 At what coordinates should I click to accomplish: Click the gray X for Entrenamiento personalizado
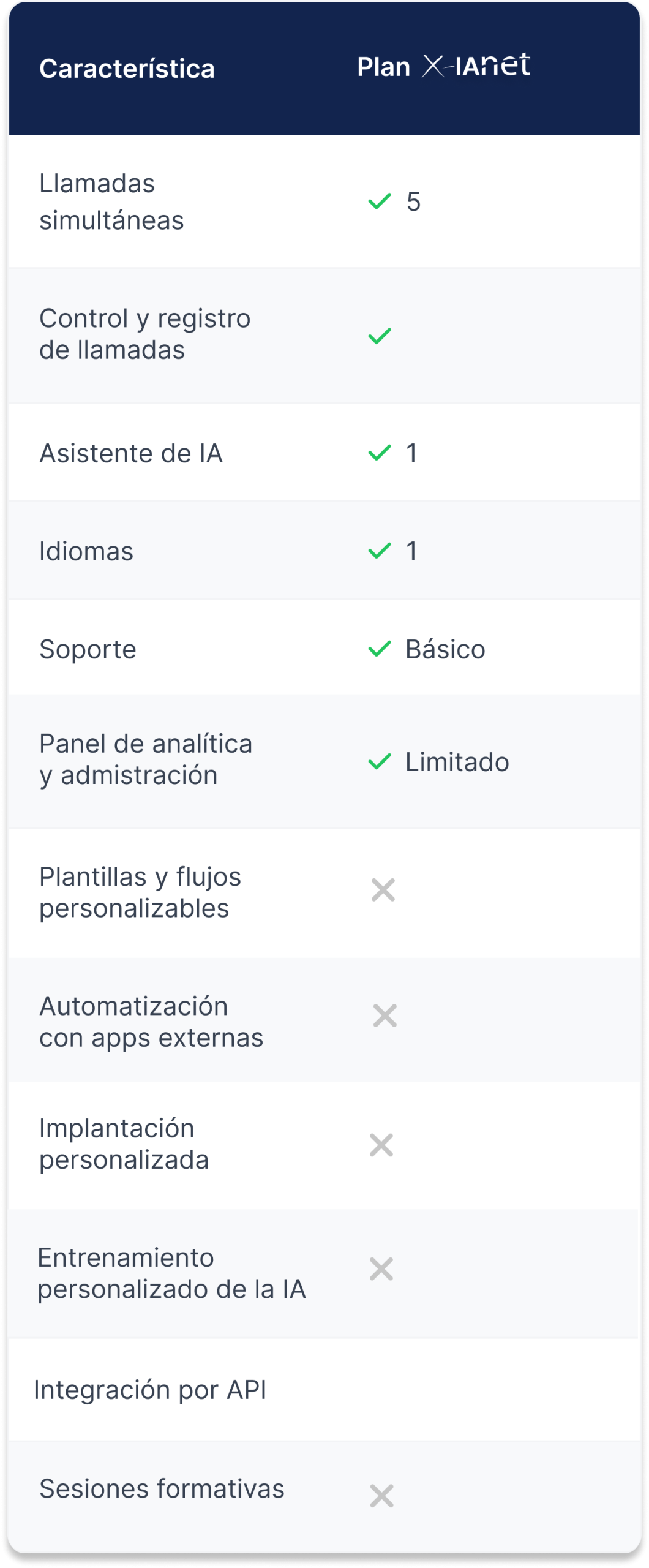[381, 1269]
